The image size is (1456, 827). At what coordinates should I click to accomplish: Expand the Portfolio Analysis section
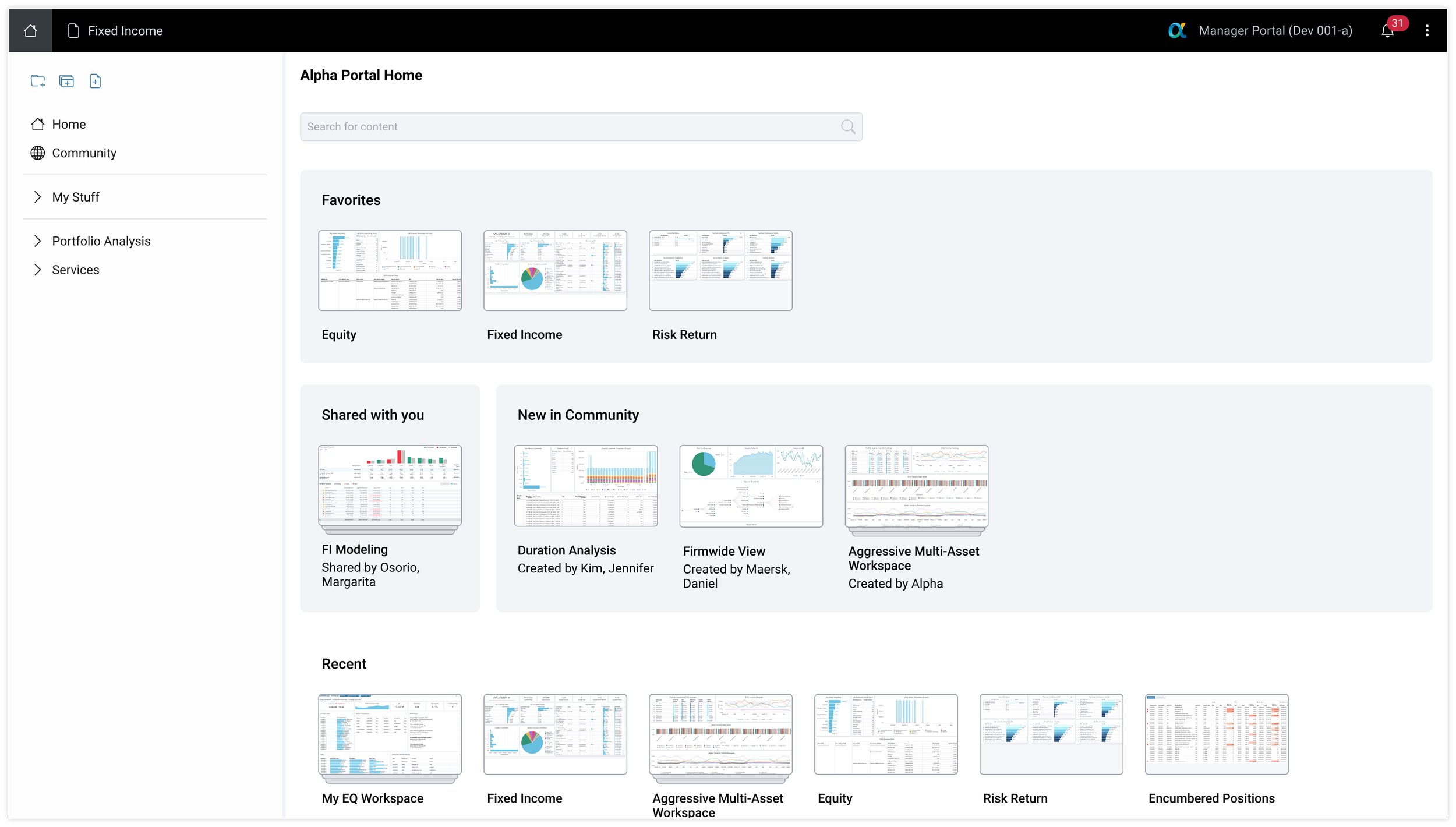click(38, 241)
